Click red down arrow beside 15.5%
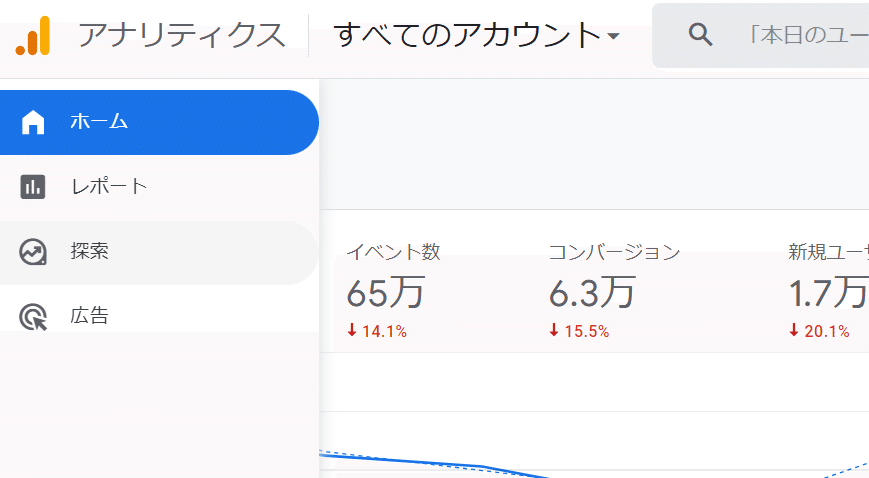Viewport: 869px width, 478px height. click(554, 331)
